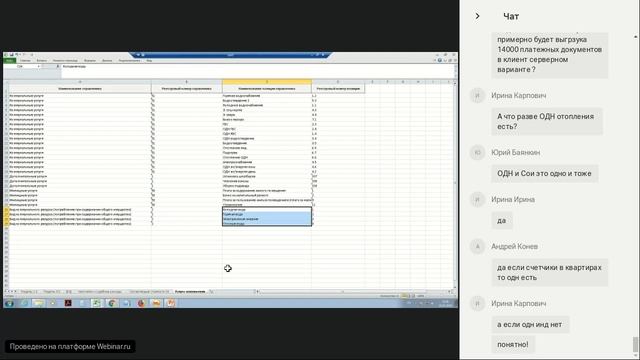Select column D header

(338, 82)
